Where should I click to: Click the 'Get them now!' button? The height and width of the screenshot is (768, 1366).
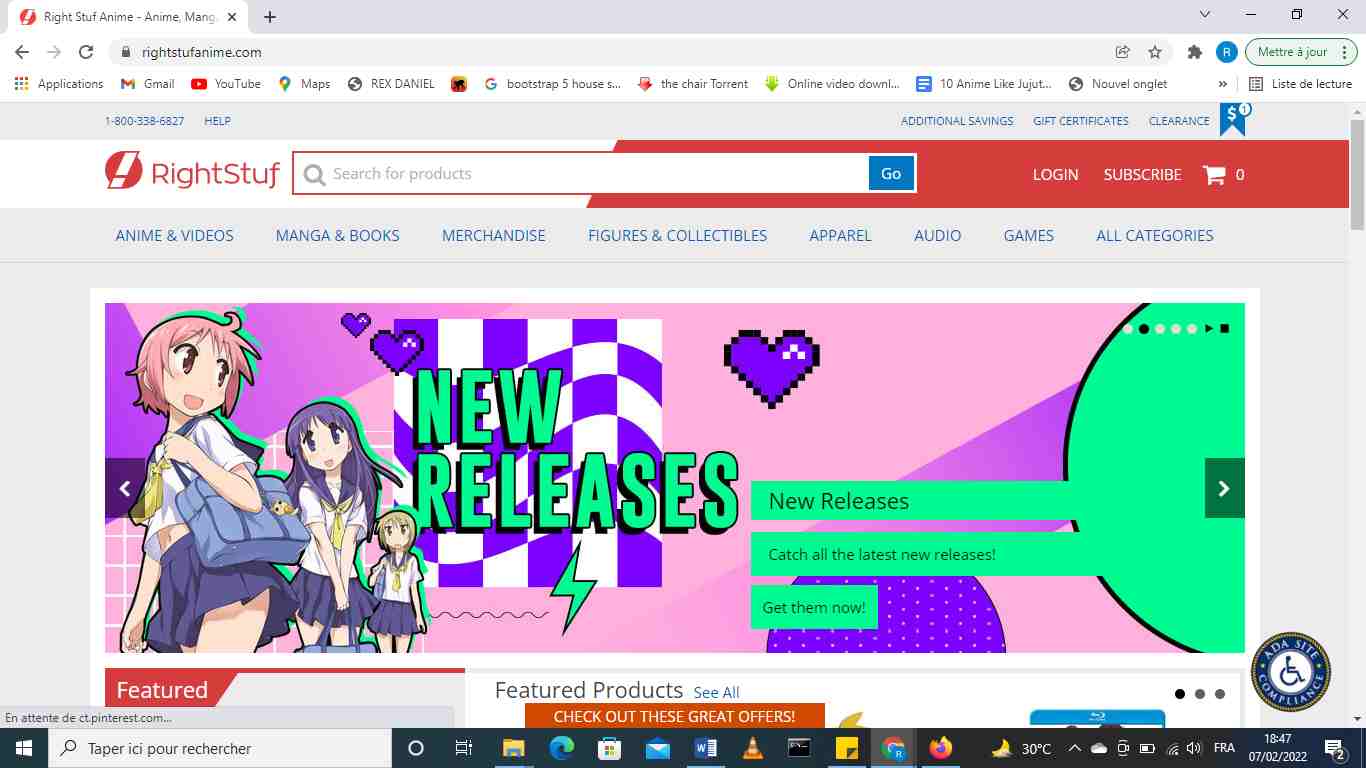coord(814,607)
